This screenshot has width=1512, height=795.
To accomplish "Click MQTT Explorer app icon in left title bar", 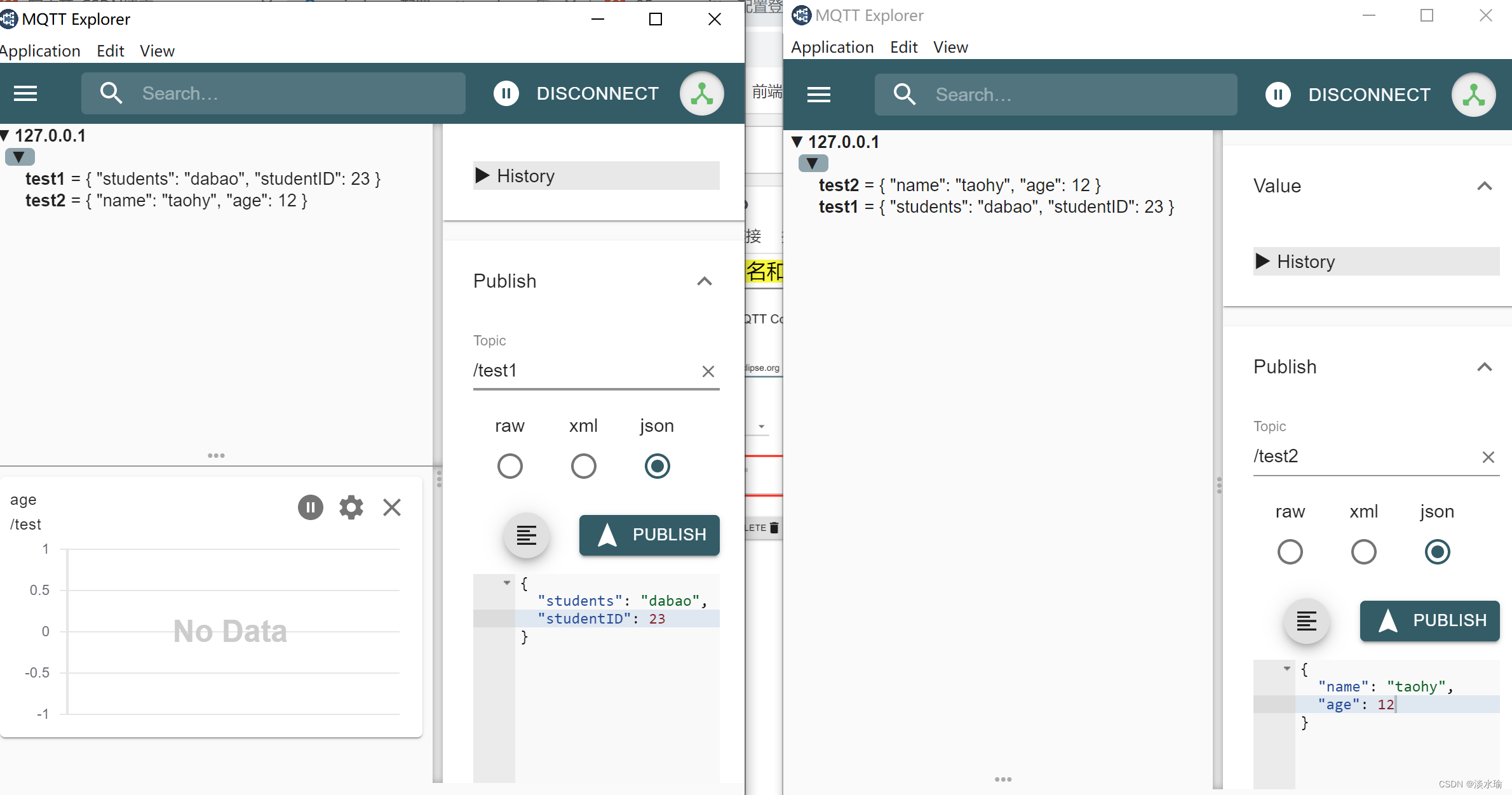I will click(x=8, y=19).
